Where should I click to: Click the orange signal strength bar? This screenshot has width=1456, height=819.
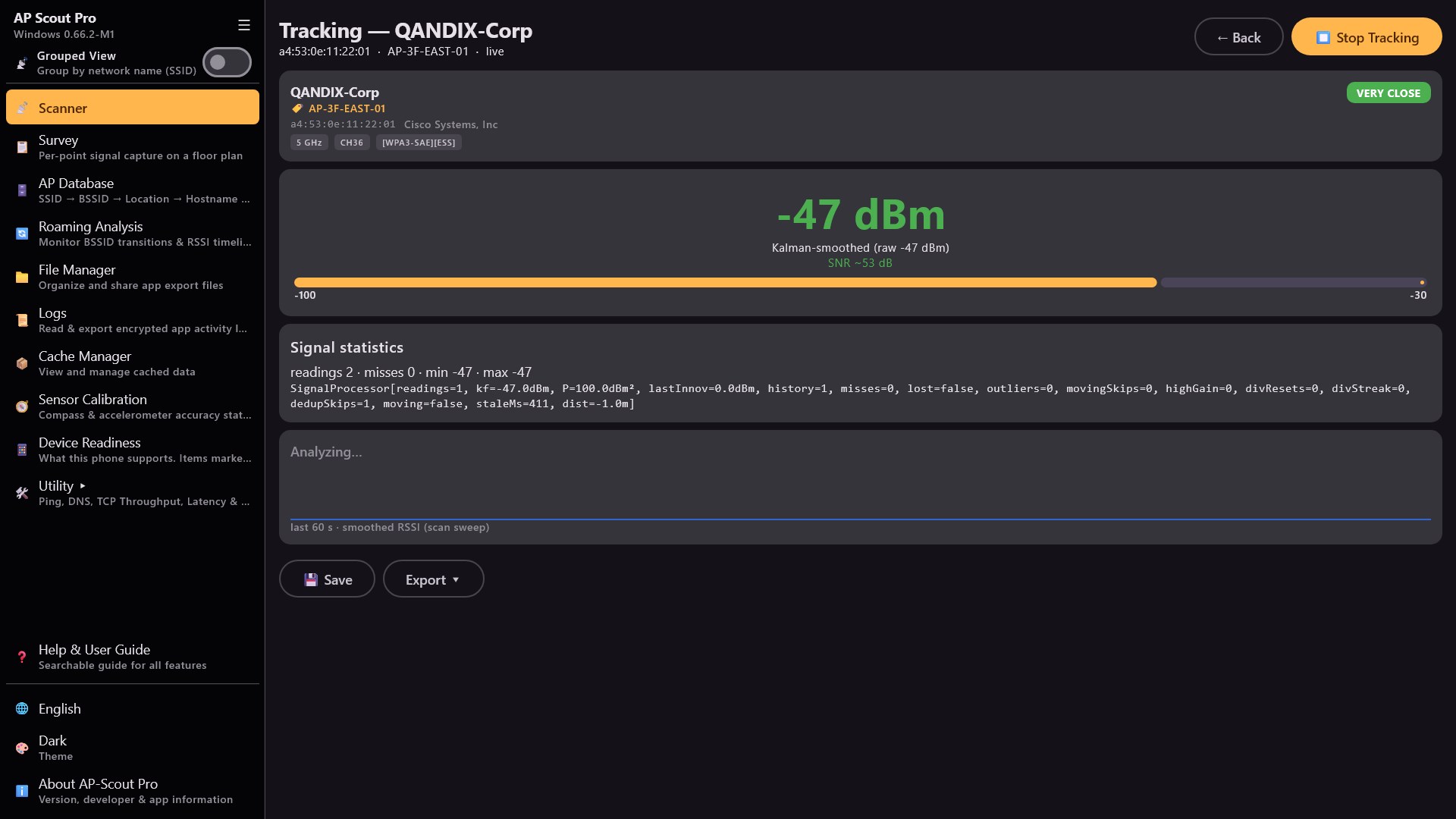pos(725,283)
